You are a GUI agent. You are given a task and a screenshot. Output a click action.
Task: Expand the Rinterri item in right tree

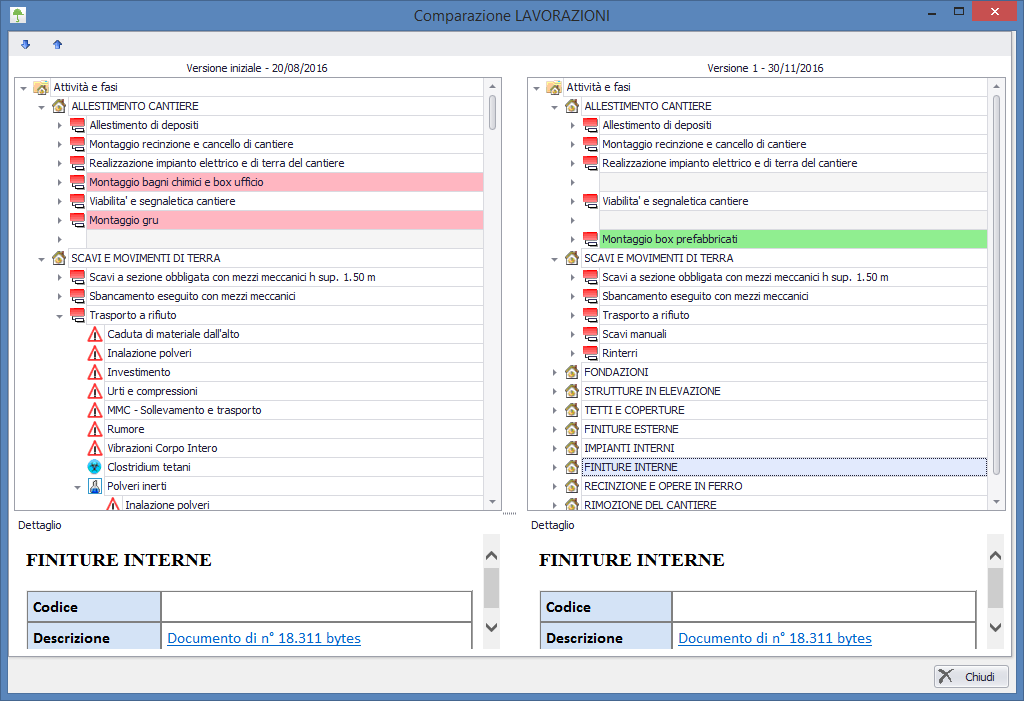pos(573,353)
